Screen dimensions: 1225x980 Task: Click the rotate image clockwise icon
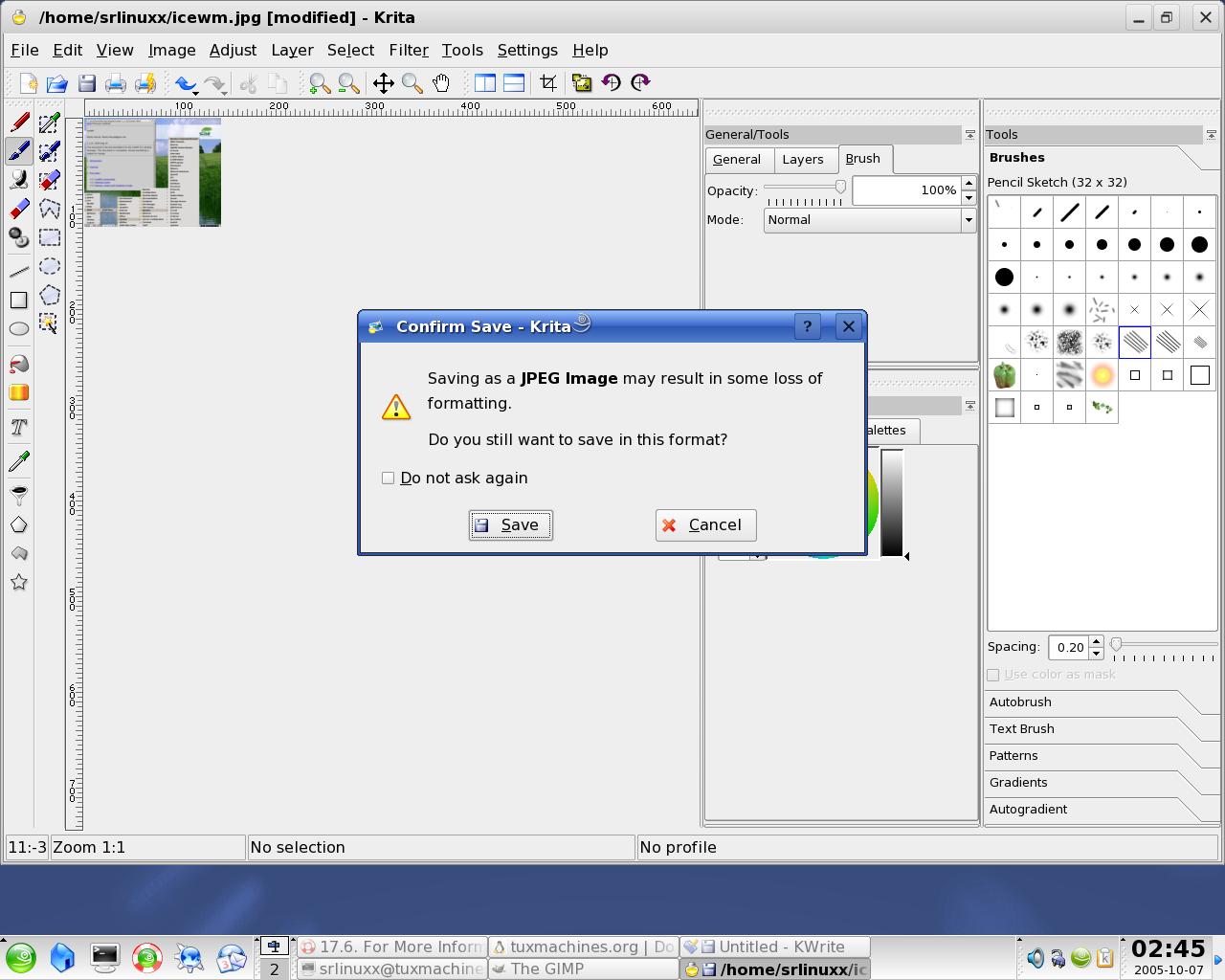pyautogui.click(x=640, y=83)
